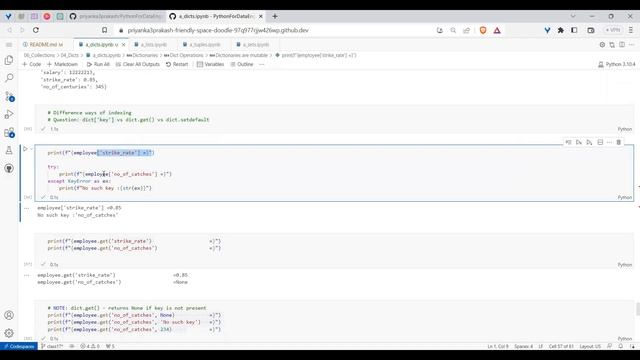Click Dictionaries are mutable breadcrumb
This screenshot has height=360, width=640.
239,55
